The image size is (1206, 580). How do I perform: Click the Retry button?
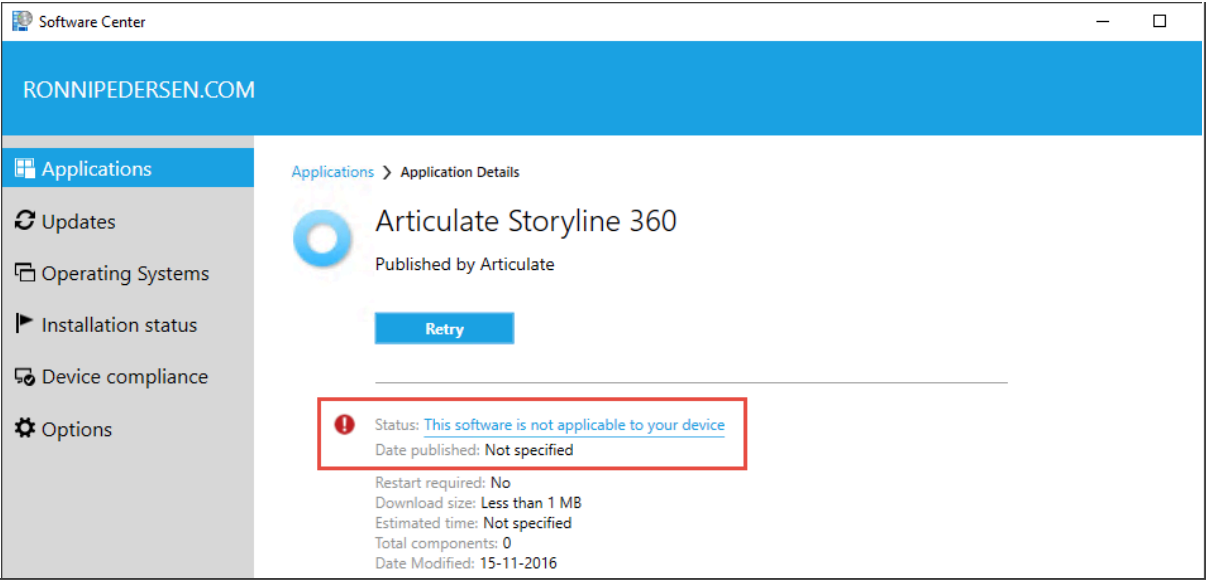click(444, 328)
